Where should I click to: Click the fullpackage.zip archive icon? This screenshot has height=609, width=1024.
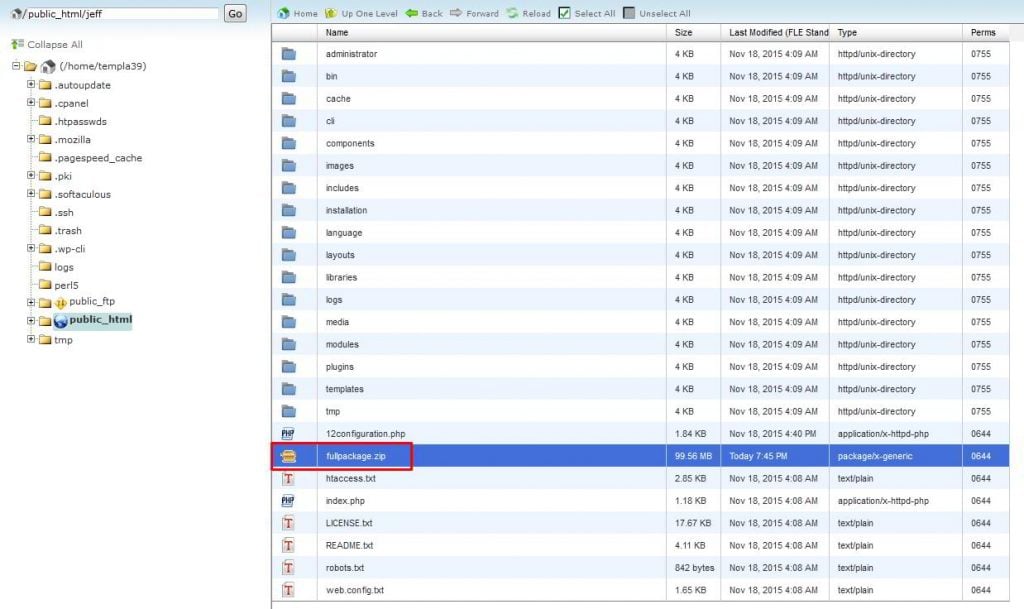(x=288, y=456)
